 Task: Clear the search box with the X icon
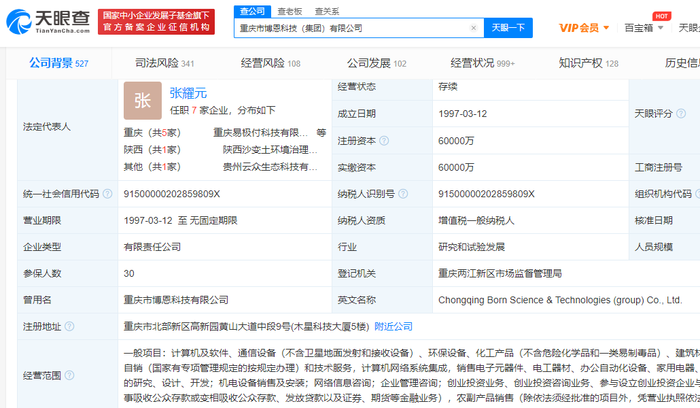click(x=474, y=28)
